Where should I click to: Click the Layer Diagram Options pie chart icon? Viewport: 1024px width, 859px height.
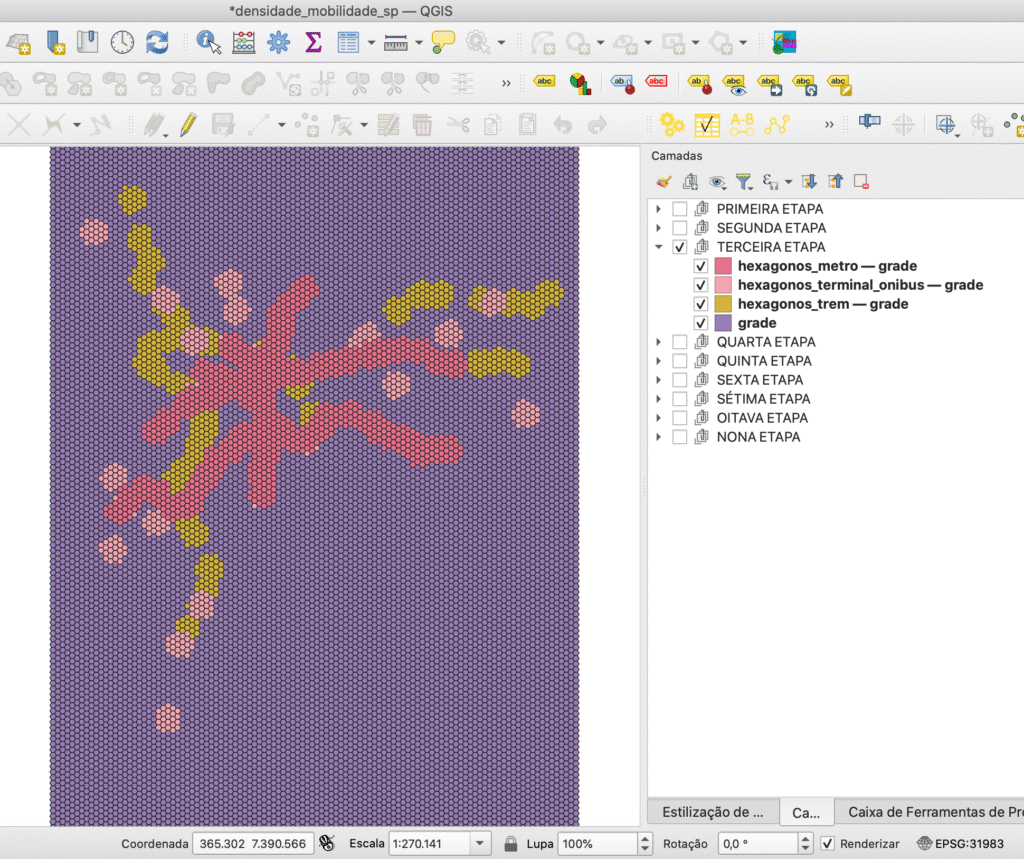pos(580,84)
